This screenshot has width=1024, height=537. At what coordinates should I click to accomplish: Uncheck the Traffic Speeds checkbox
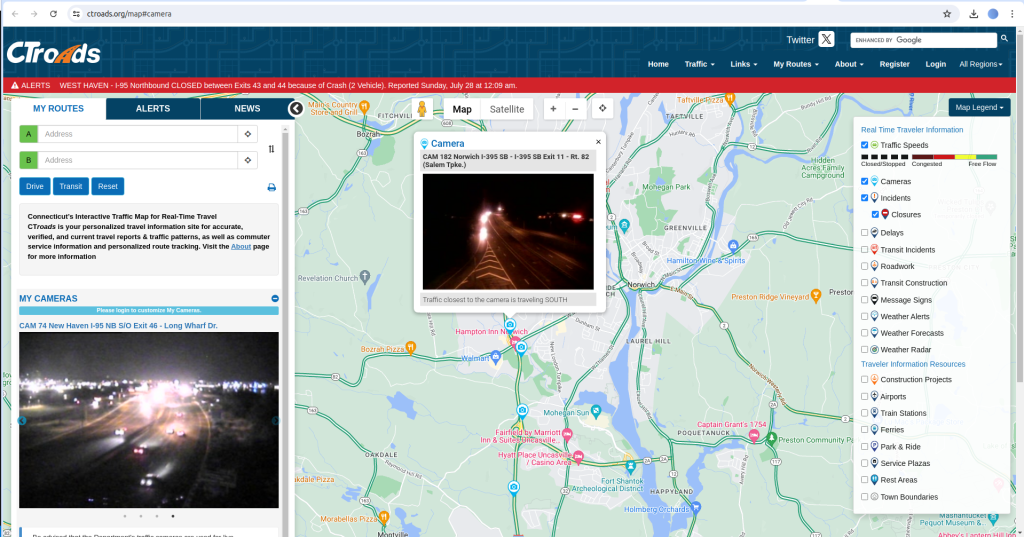[865, 145]
